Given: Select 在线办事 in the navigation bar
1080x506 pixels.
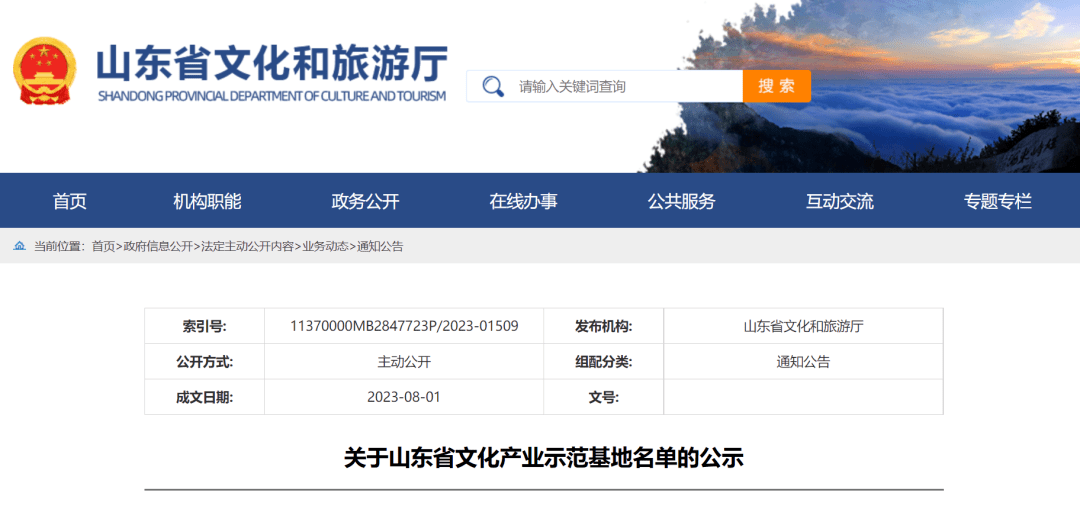Looking at the screenshot, I should coord(523,201).
